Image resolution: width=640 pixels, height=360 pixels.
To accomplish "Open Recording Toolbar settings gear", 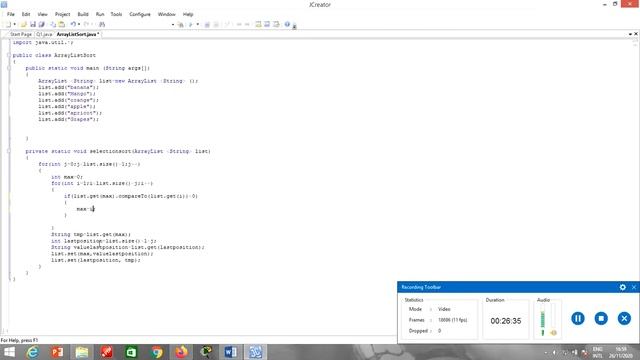I will tap(622, 287).
